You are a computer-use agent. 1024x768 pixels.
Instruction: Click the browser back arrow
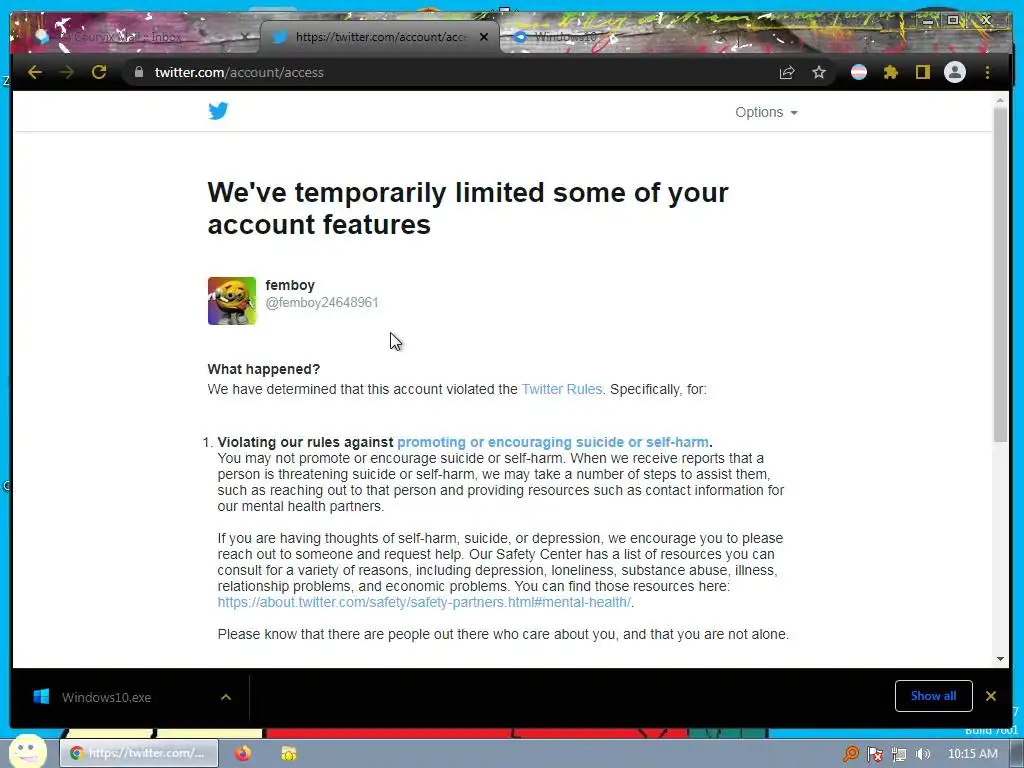(35, 72)
